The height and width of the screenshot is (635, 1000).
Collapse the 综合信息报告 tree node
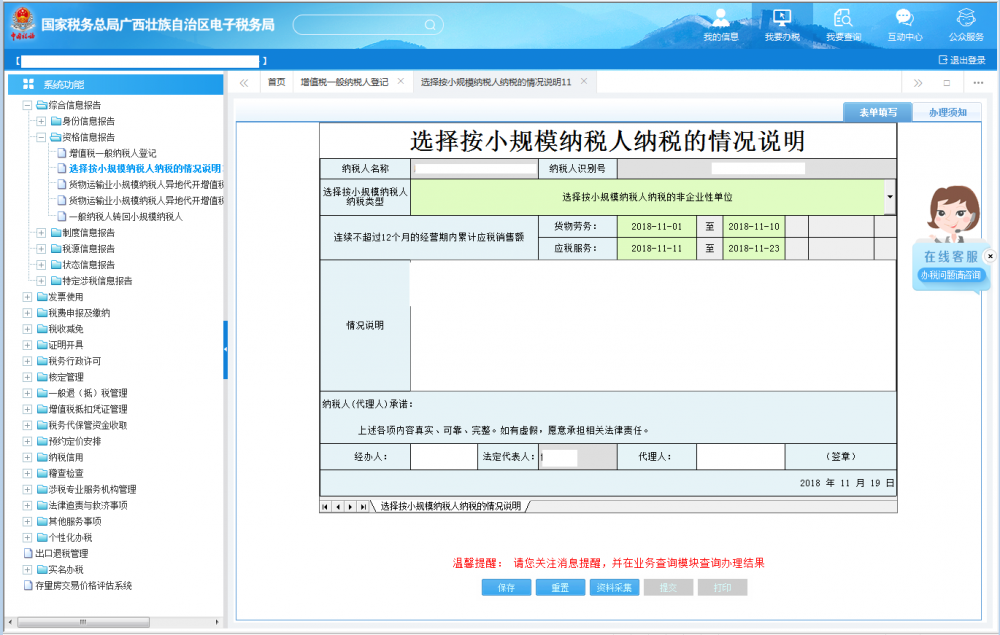pyautogui.click(x=27, y=105)
